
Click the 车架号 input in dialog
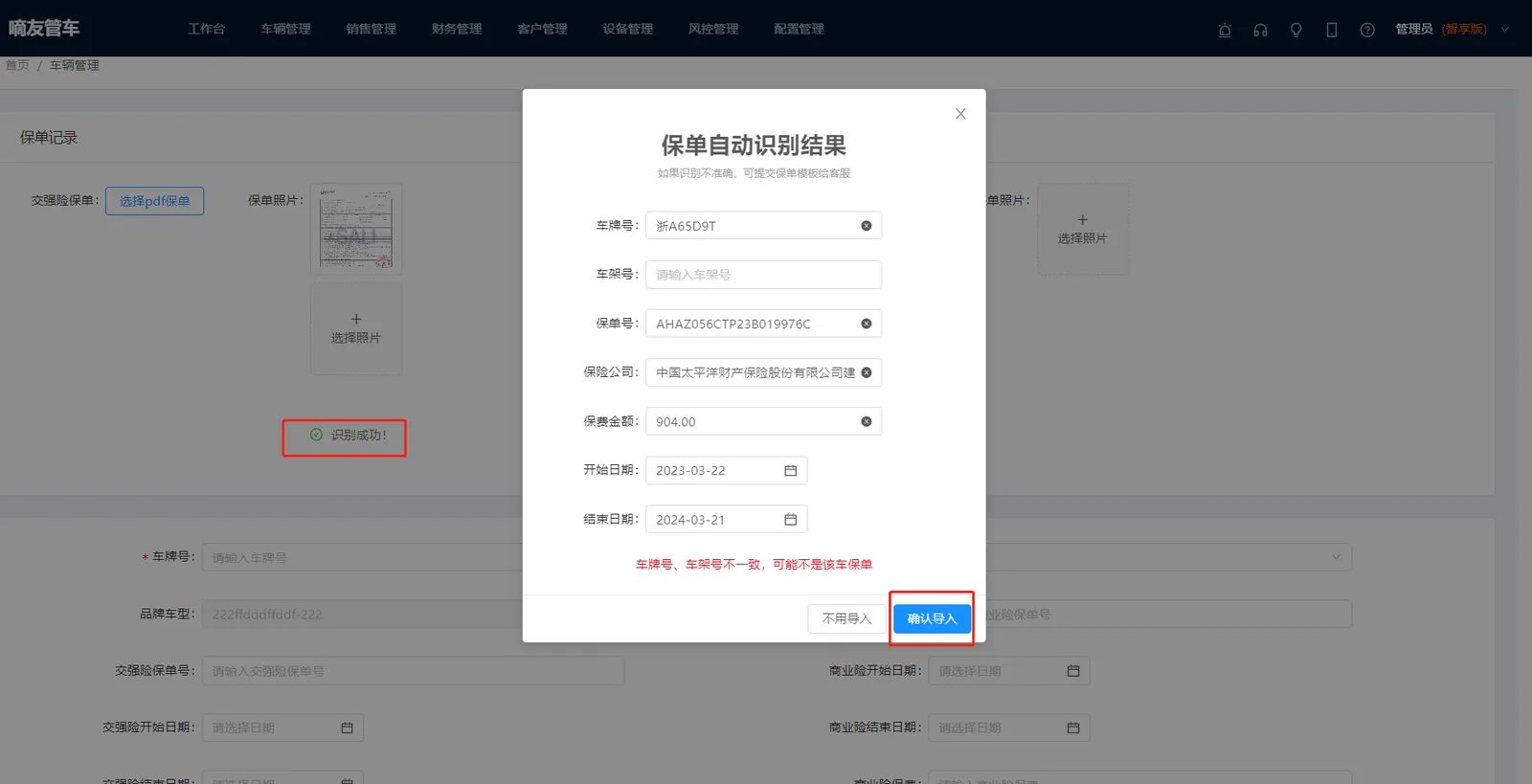tap(763, 275)
